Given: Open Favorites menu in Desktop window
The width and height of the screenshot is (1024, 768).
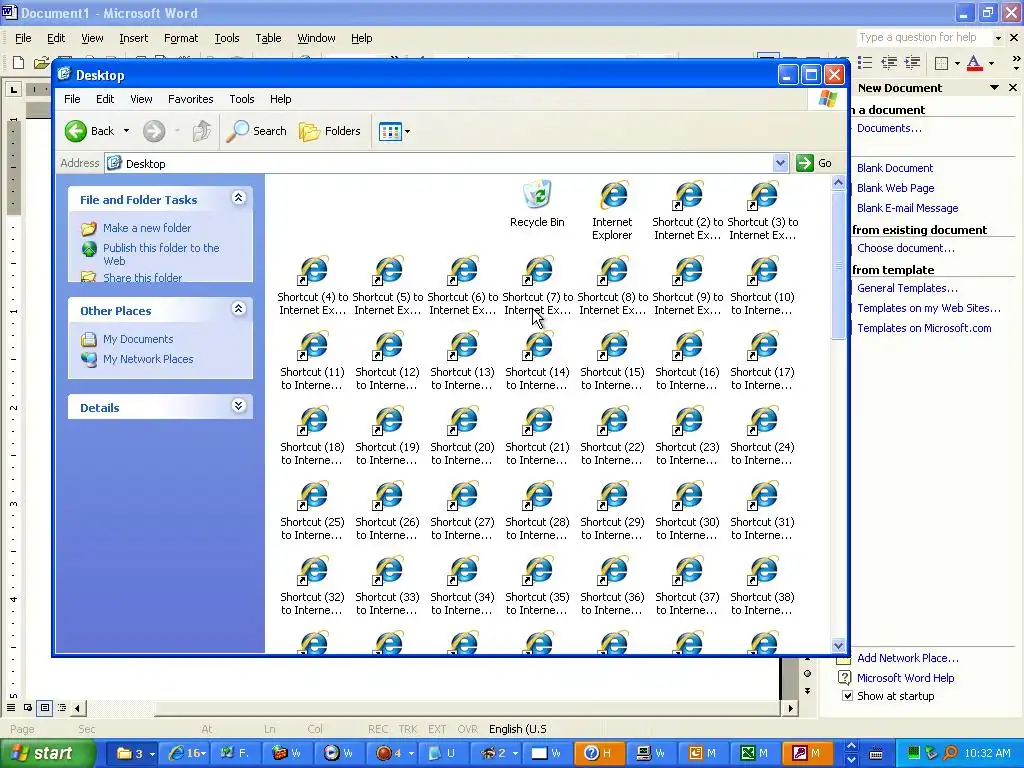Looking at the screenshot, I should [x=191, y=99].
